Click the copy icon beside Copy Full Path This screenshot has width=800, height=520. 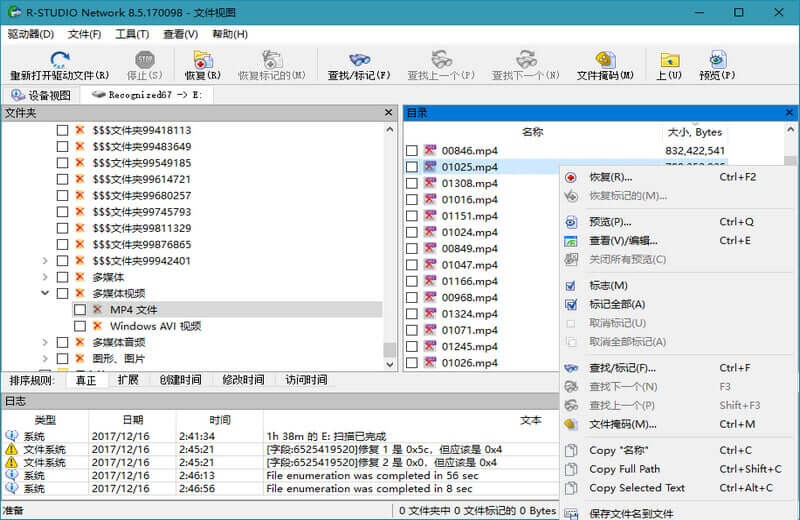point(571,469)
